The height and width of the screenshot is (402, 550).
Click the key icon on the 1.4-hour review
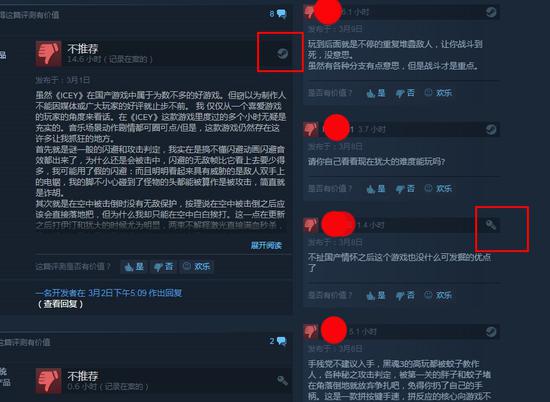tap(491, 225)
